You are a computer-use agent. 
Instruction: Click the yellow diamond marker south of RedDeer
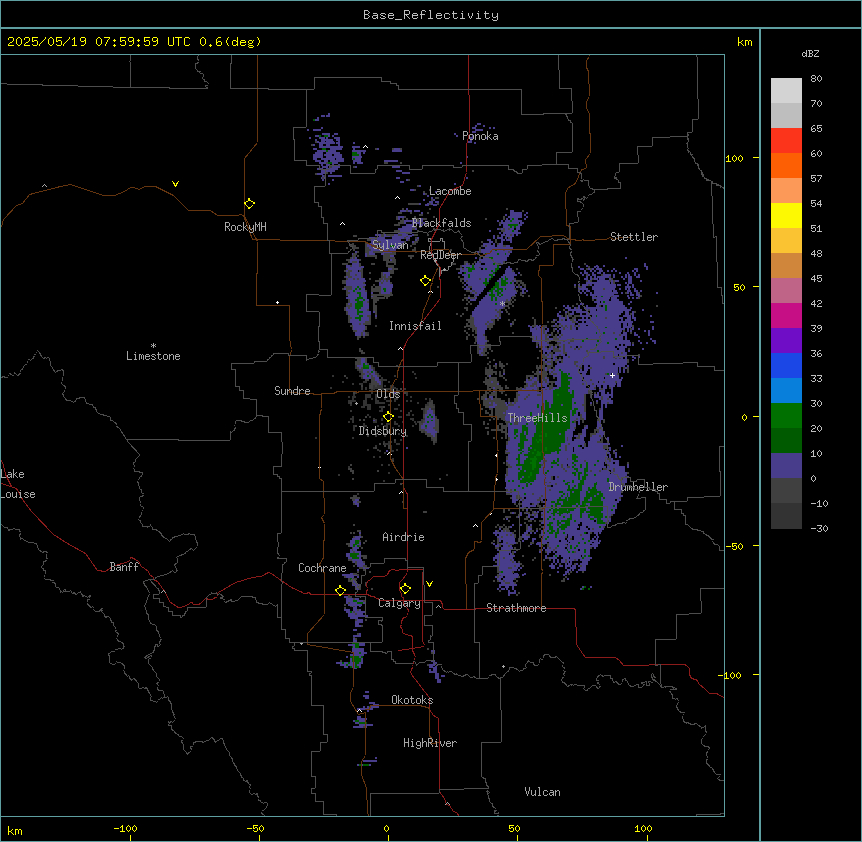pyautogui.click(x=425, y=281)
